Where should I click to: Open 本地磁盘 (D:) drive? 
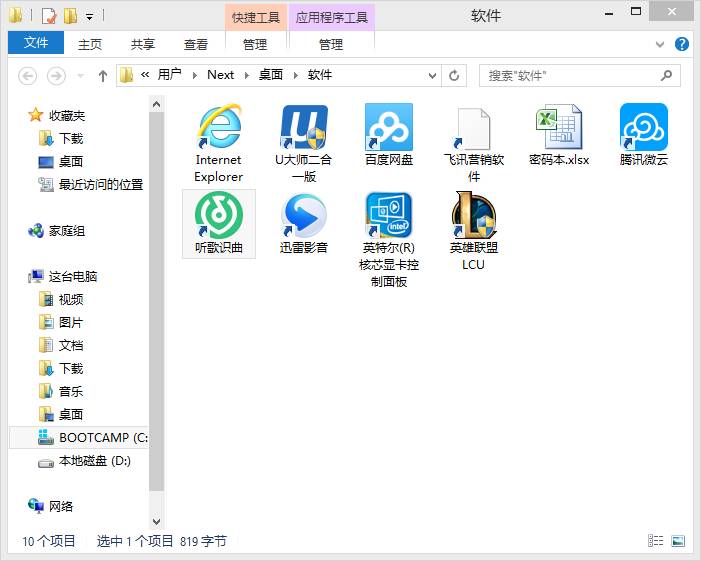coord(84,460)
